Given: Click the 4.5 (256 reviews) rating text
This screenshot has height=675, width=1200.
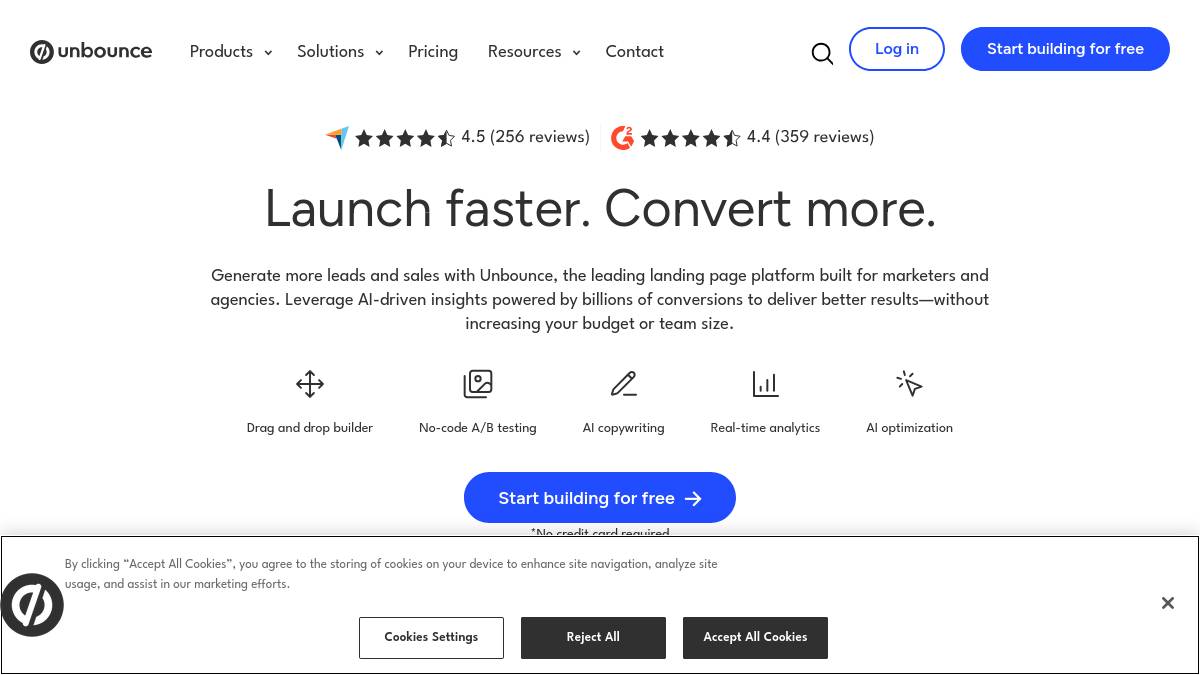Looking at the screenshot, I should click(525, 137).
